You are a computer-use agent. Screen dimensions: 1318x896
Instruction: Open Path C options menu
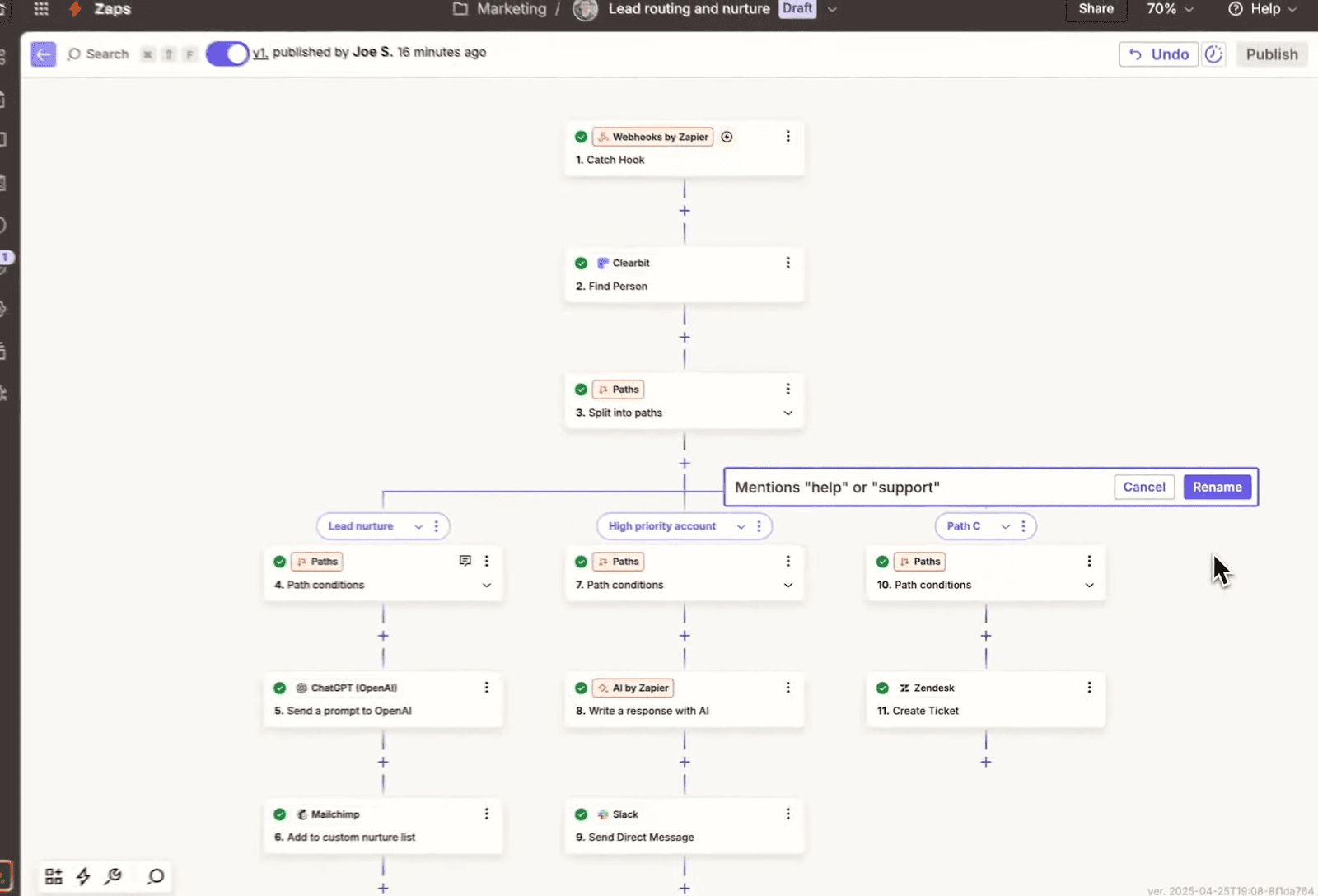[1023, 526]
